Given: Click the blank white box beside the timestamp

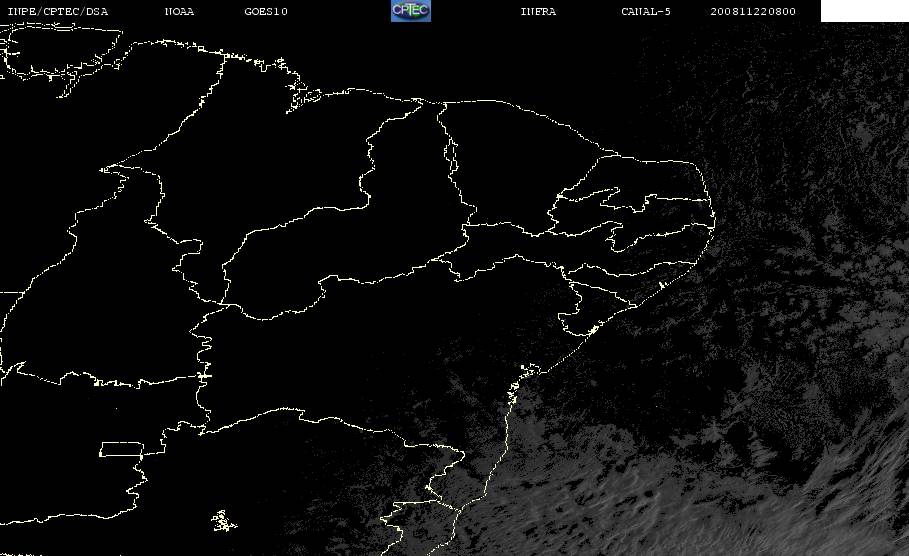Looking at the screenshot, I should point(864,11).
